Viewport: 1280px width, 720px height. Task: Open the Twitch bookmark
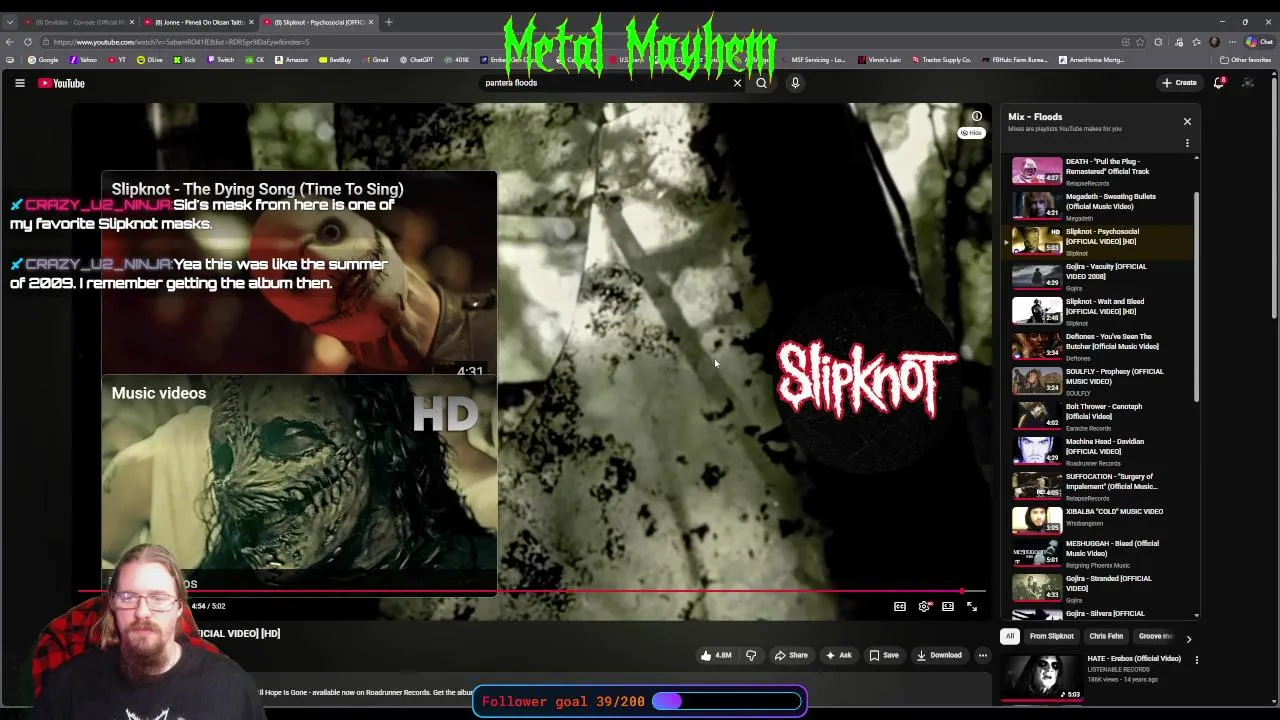pyautogui.click(x=220, y=60)
